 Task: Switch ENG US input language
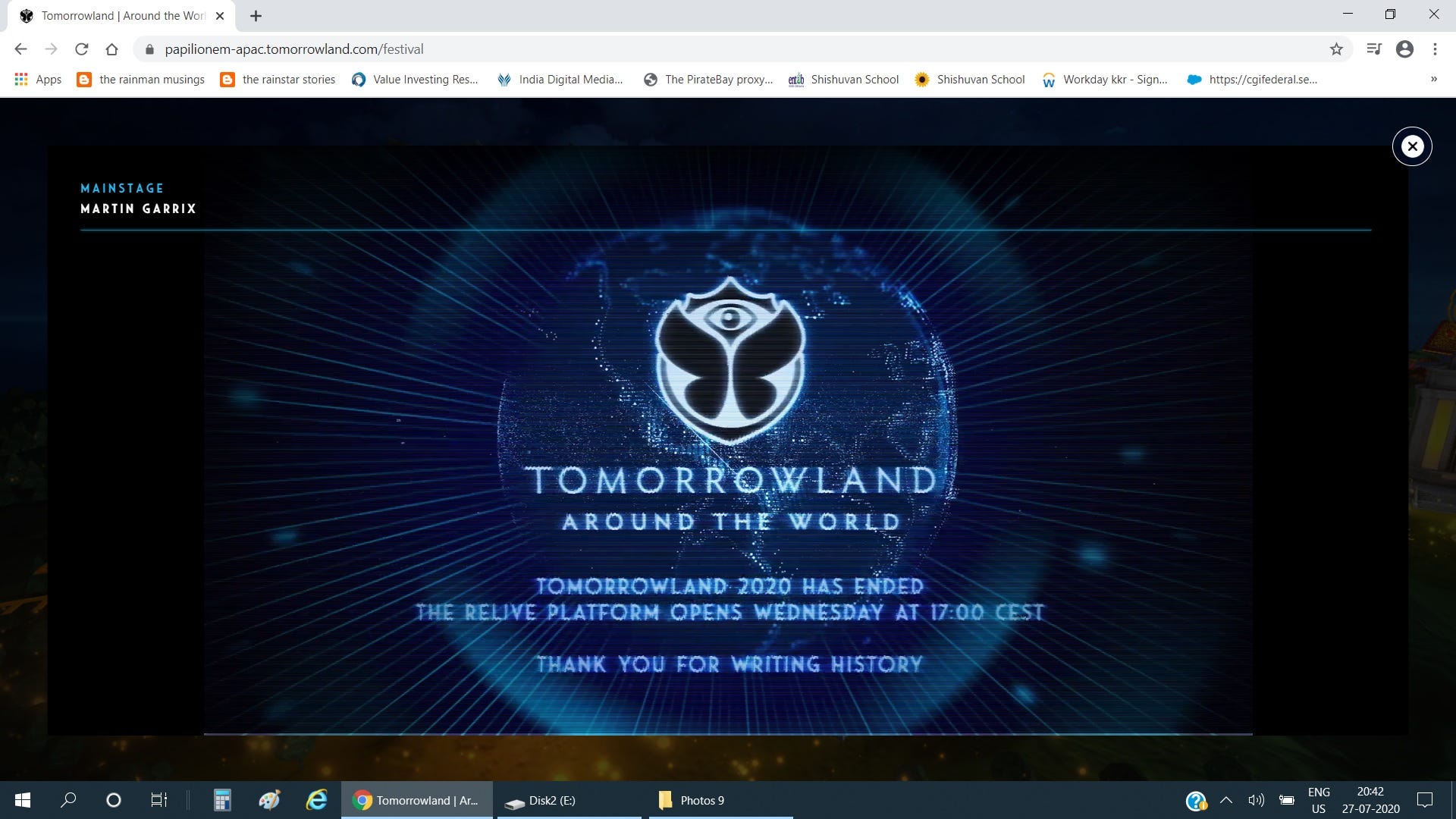(1319, 800)
